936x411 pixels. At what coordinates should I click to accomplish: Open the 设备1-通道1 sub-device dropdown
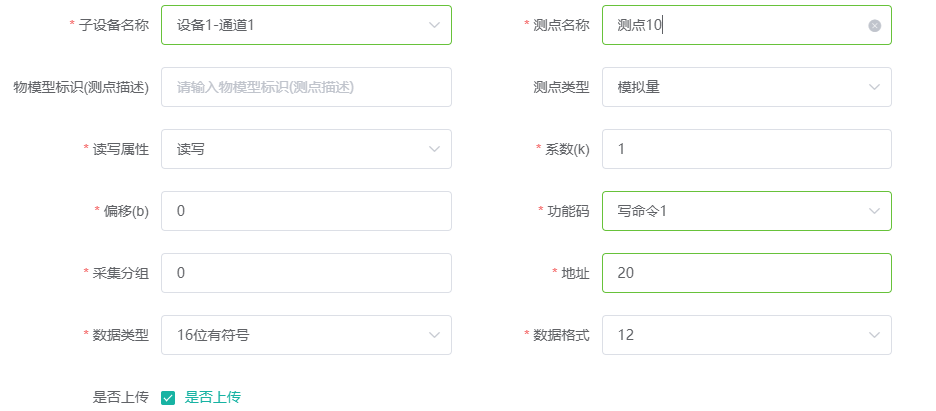[306, 25]
